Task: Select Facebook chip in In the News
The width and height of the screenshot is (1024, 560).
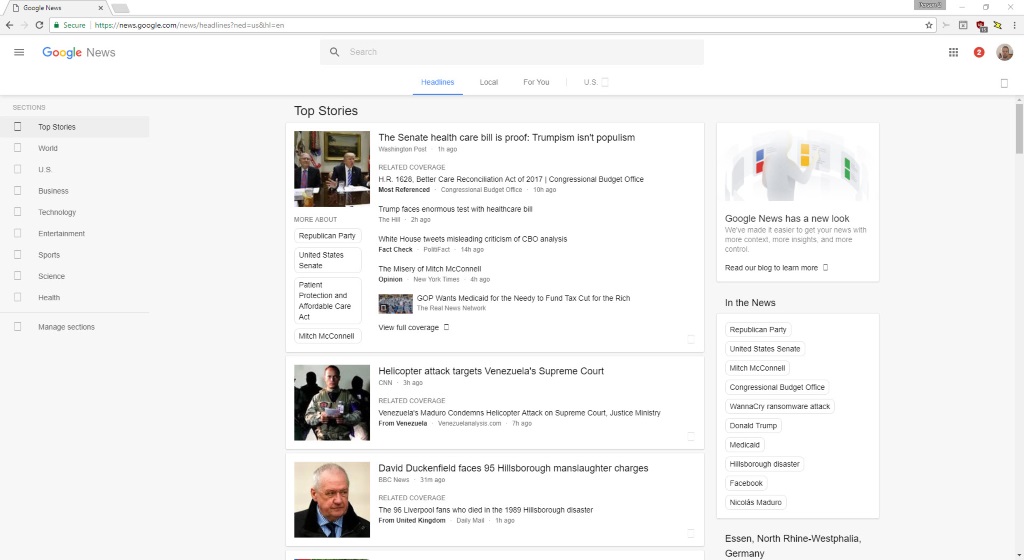Action: coord(746,484)
